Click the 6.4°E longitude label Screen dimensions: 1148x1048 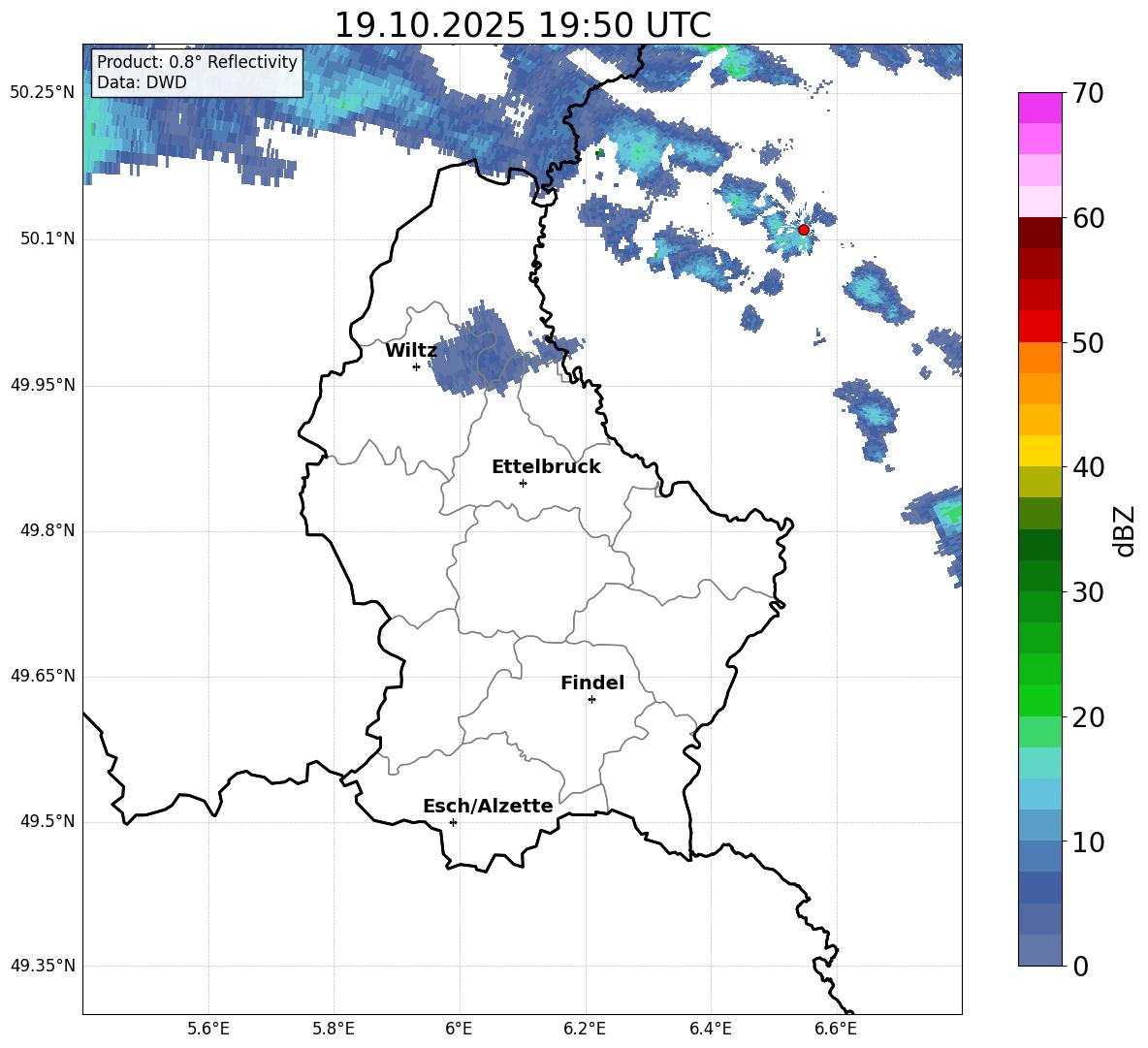(x=710, y=1030)
